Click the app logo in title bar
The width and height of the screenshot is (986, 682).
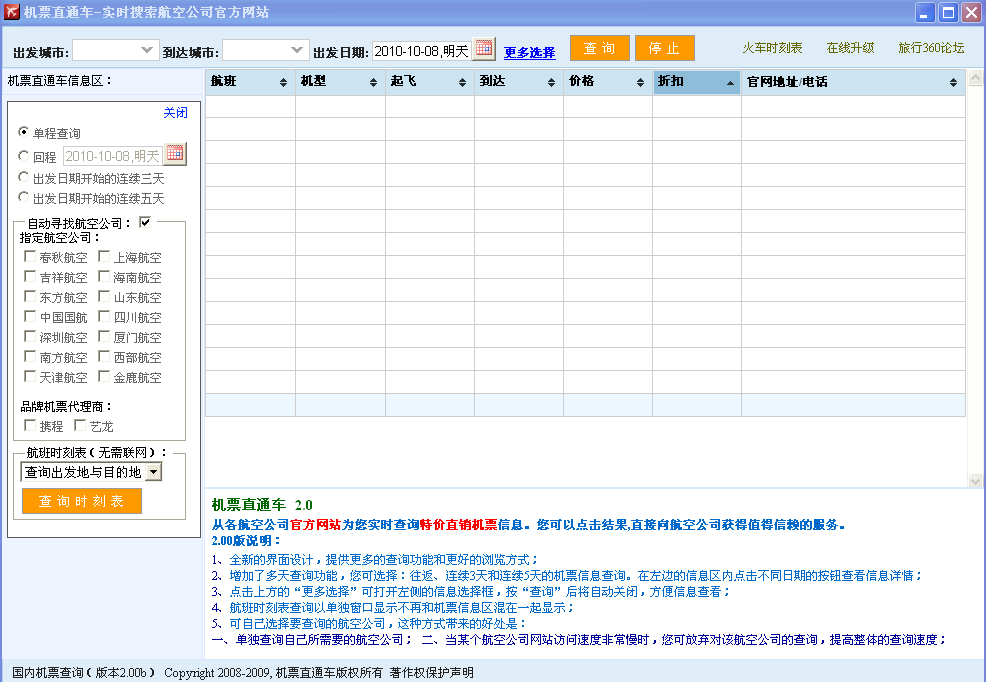click(x=11, y=11)
